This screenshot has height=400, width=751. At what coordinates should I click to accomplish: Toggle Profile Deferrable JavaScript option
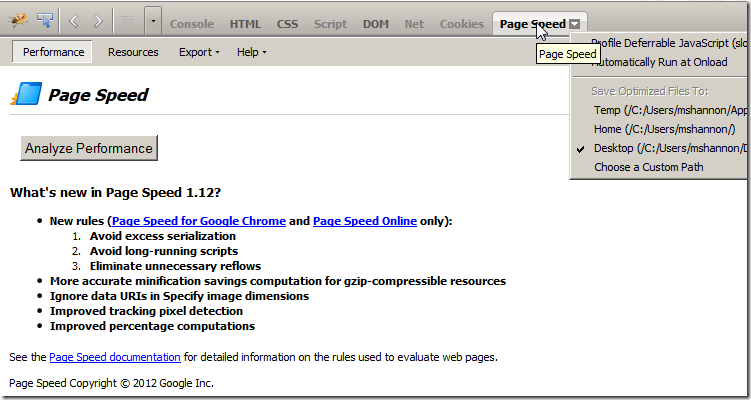(x=661, y=43)
